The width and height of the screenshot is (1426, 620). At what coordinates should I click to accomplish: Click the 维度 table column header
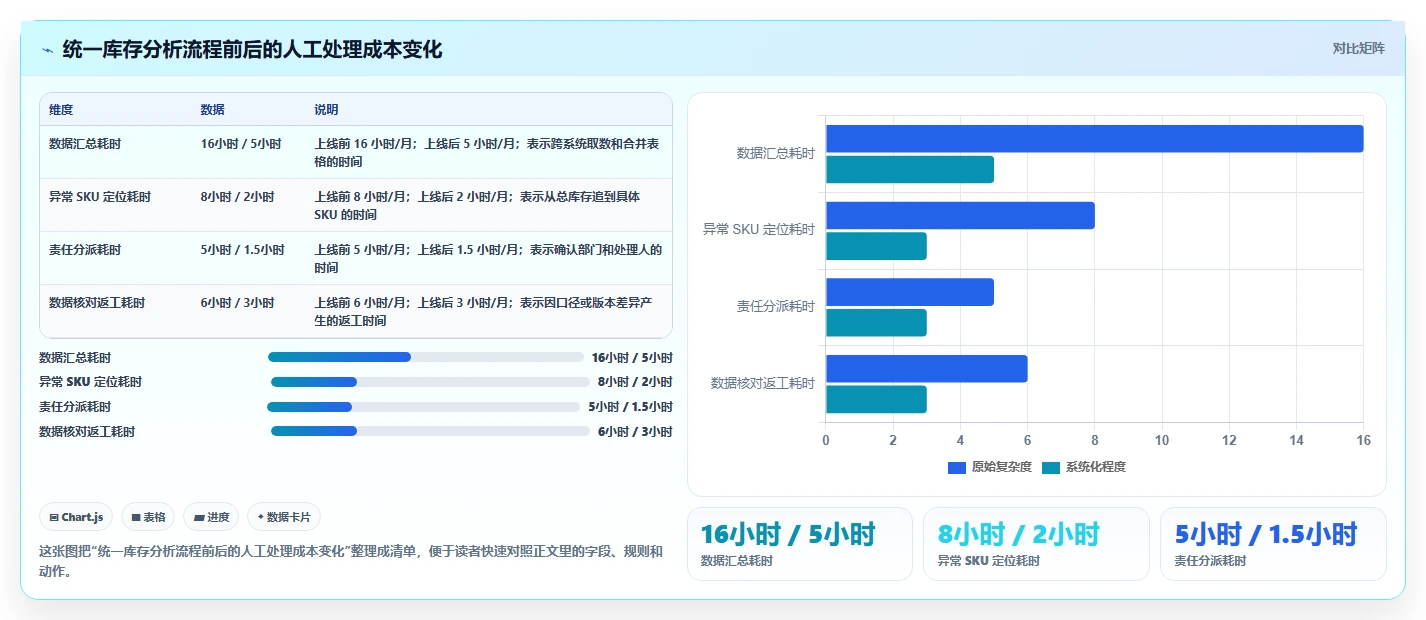61,110
